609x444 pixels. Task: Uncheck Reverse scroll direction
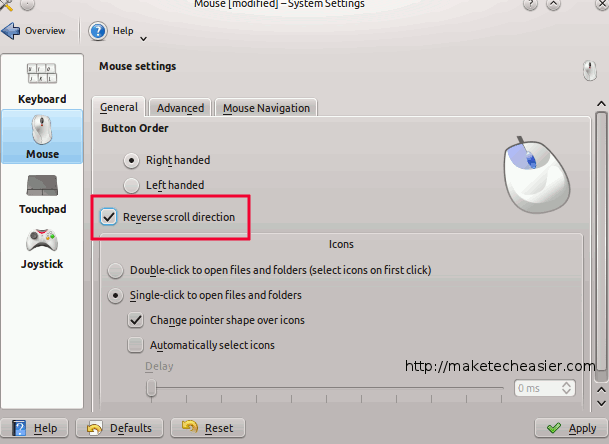click(x=108, y=217)
